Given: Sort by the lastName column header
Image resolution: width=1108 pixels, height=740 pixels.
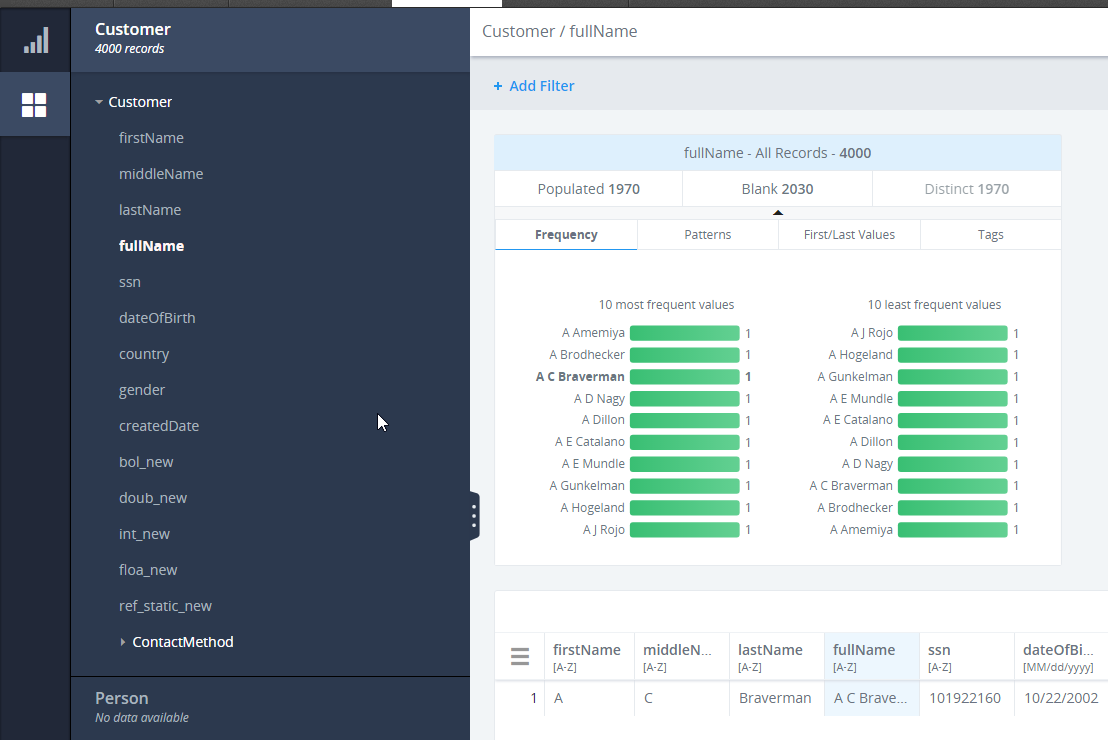Looking at the screenshot, I should pos(777,657).
